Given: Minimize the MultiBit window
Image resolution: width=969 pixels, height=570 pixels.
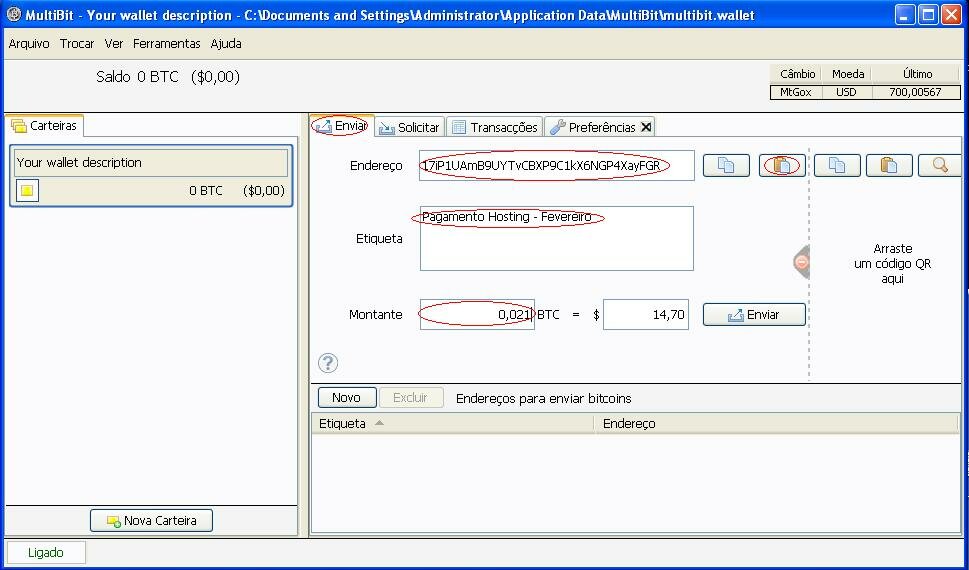Looking at the screenshot, I should point(905,15).
